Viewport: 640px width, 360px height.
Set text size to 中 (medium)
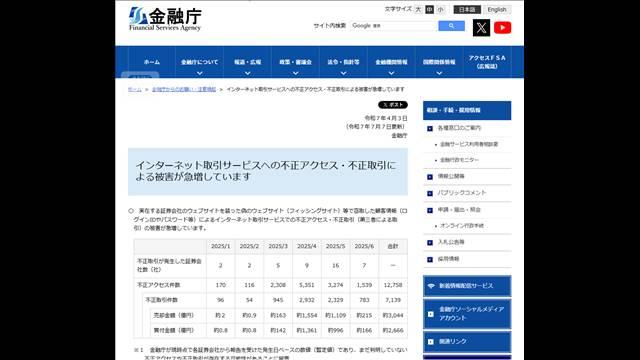429,9
